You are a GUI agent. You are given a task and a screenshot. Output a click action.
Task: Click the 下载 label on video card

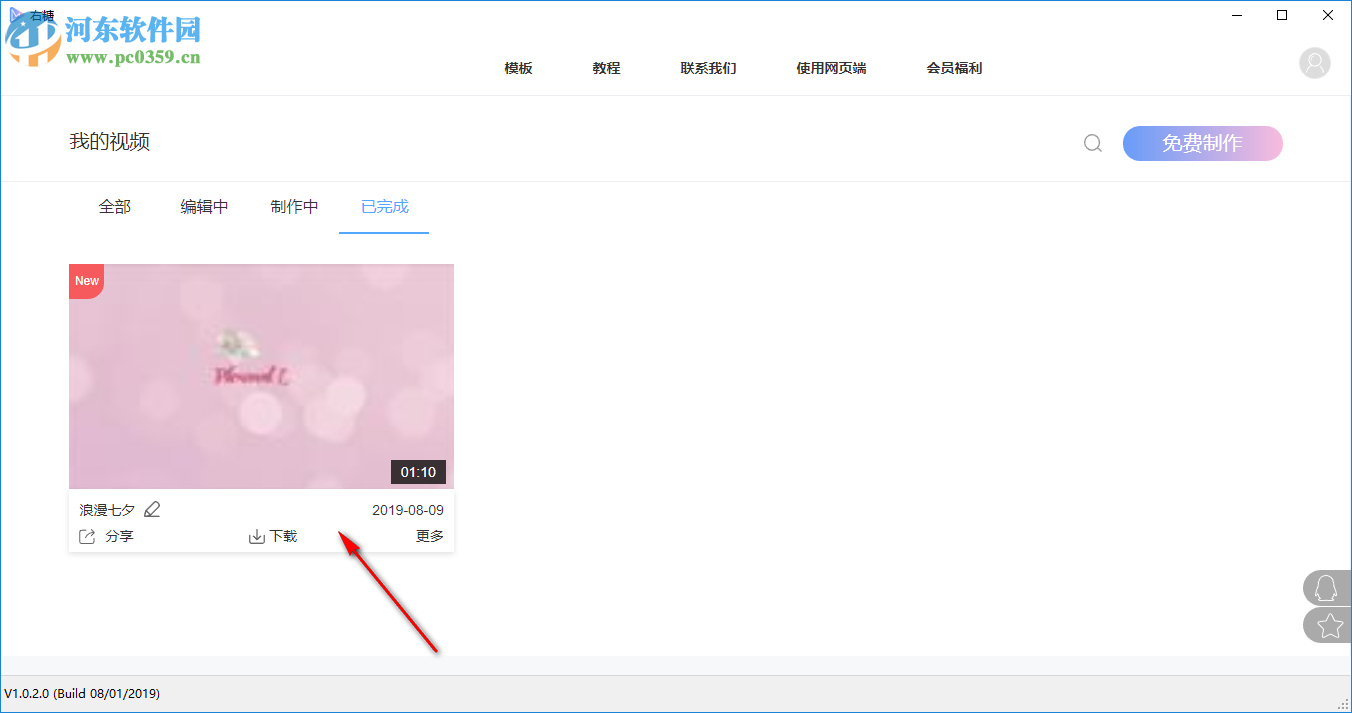pyautogui.click(x=283, y=537)
